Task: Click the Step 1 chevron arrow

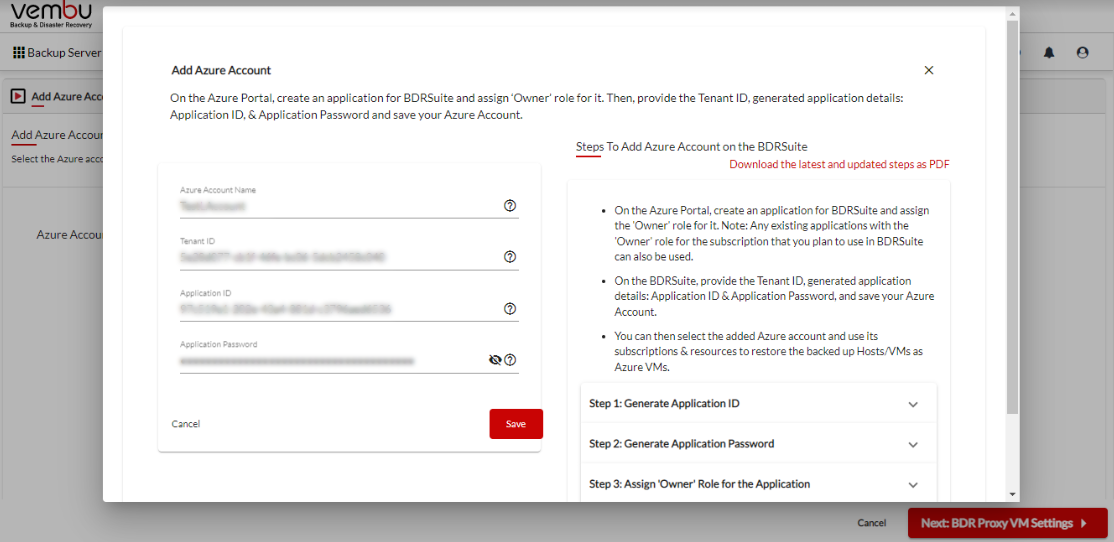Action: click(914, 404)
